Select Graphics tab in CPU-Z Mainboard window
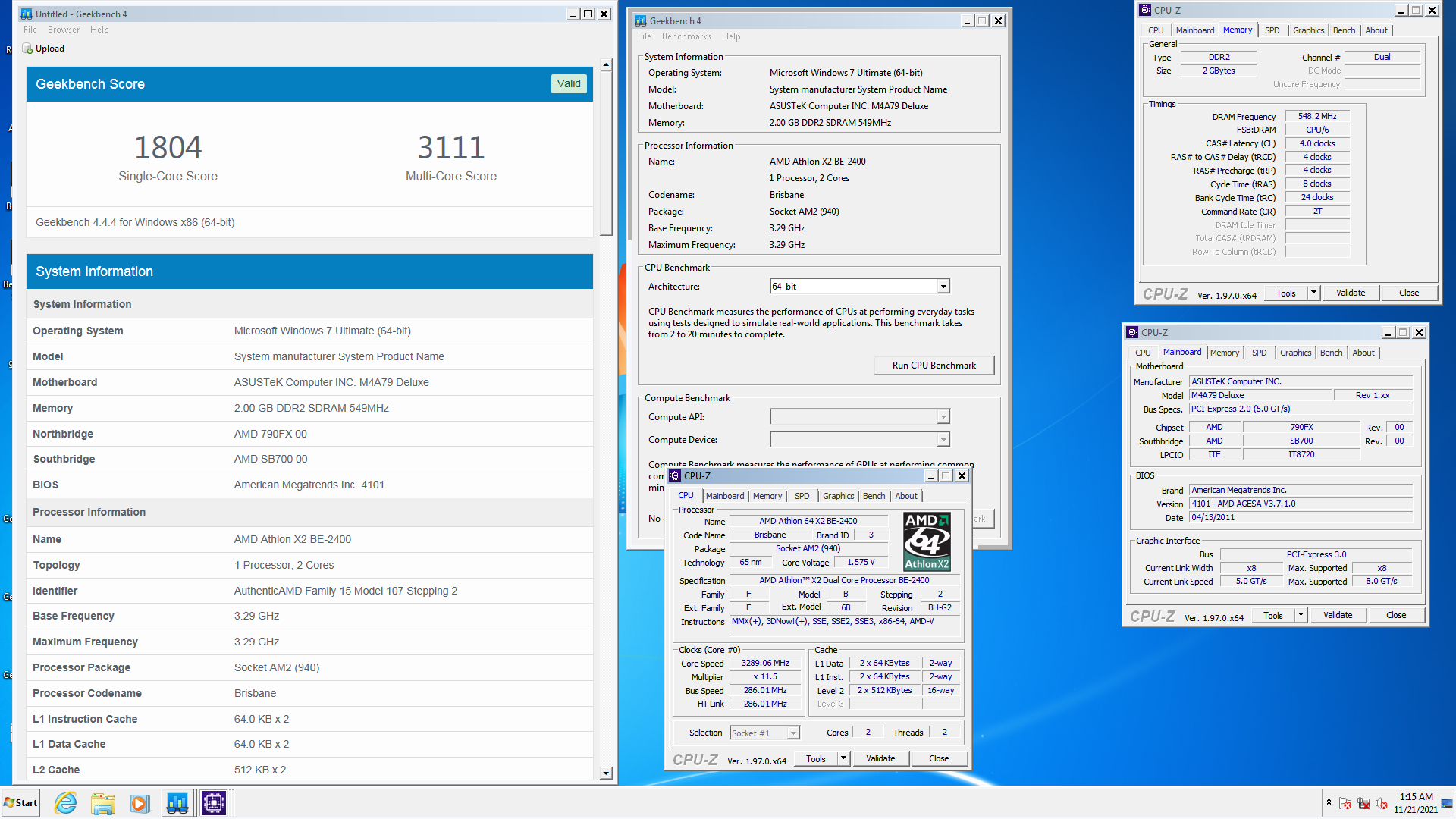 click(1296, 353)
